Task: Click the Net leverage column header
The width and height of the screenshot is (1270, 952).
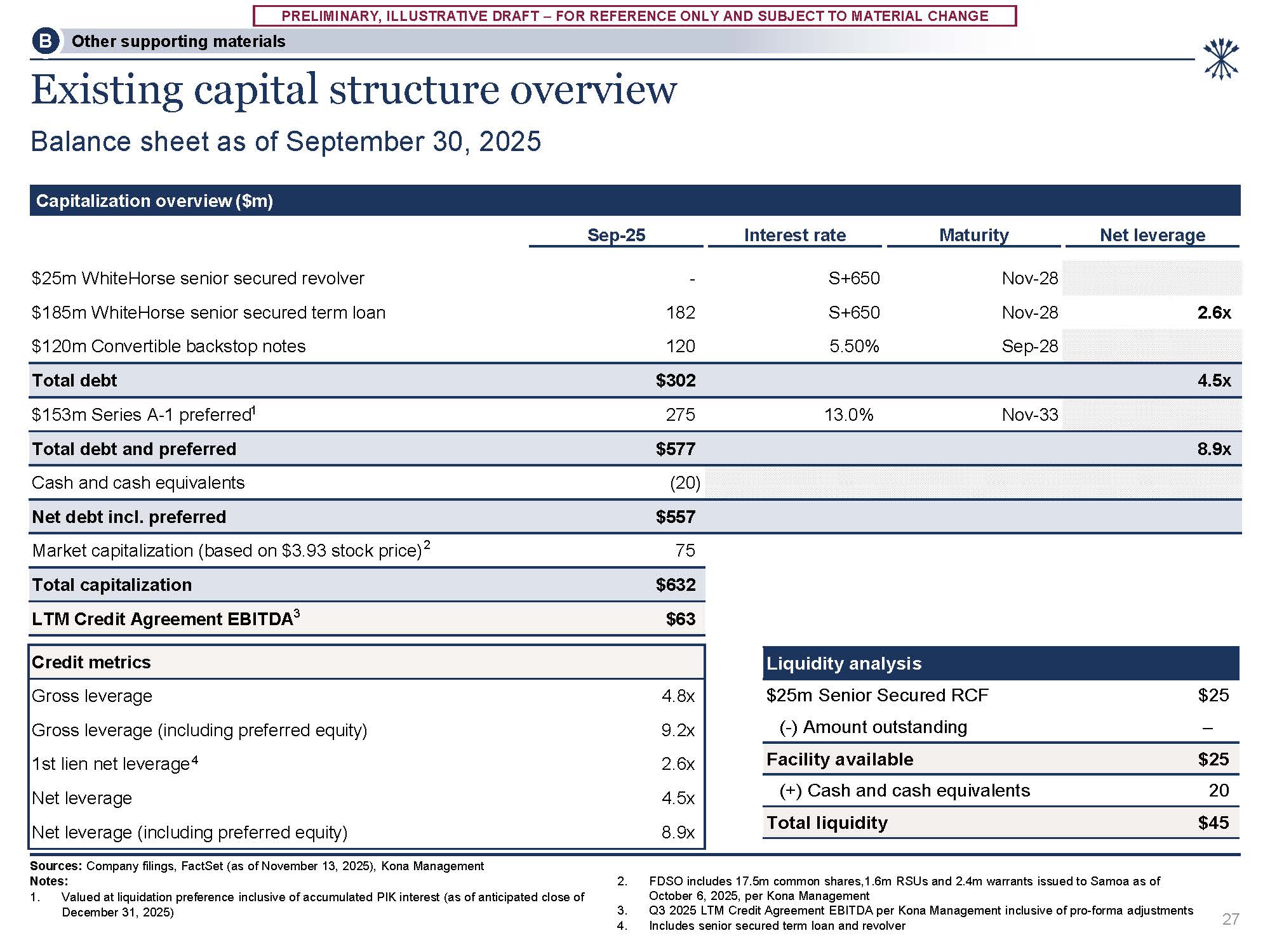Action: pos(1152,235)
